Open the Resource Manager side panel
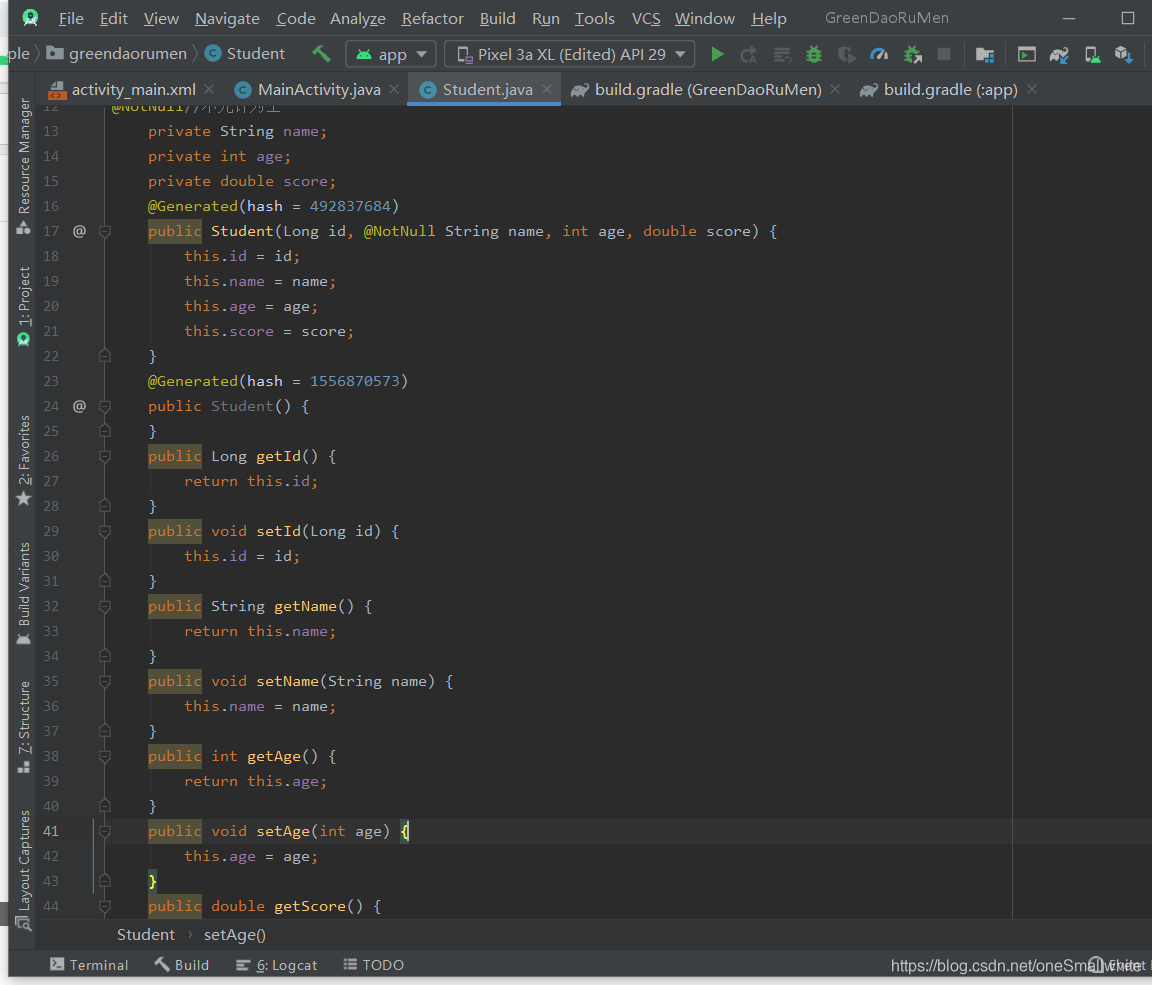This screenshot has height=985, width=1152. (x=24, y=165)
